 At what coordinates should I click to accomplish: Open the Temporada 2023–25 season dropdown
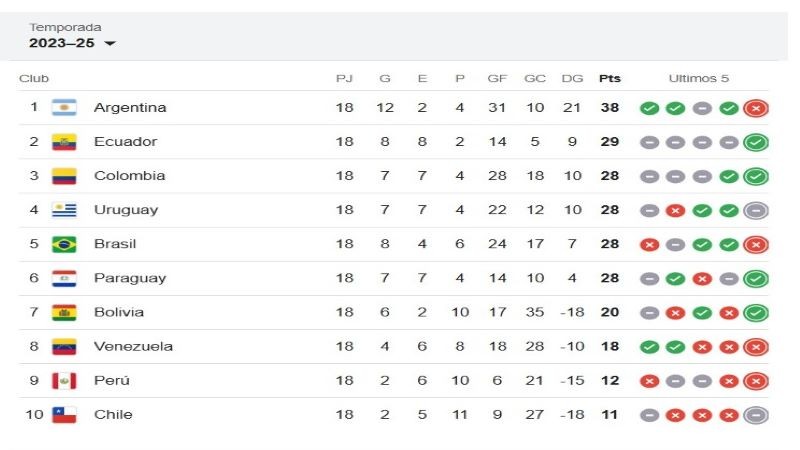[x=72, y=43]
